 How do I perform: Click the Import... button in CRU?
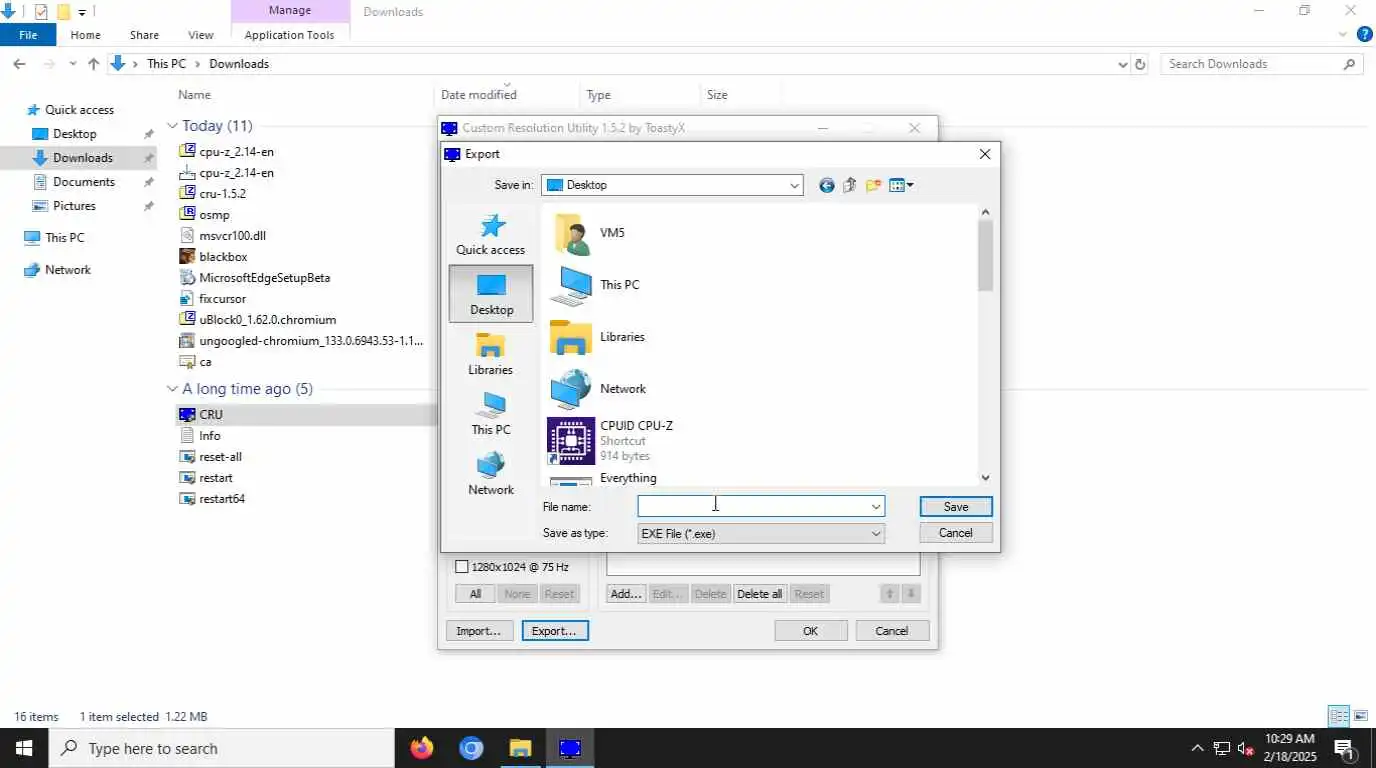[478, 631]
